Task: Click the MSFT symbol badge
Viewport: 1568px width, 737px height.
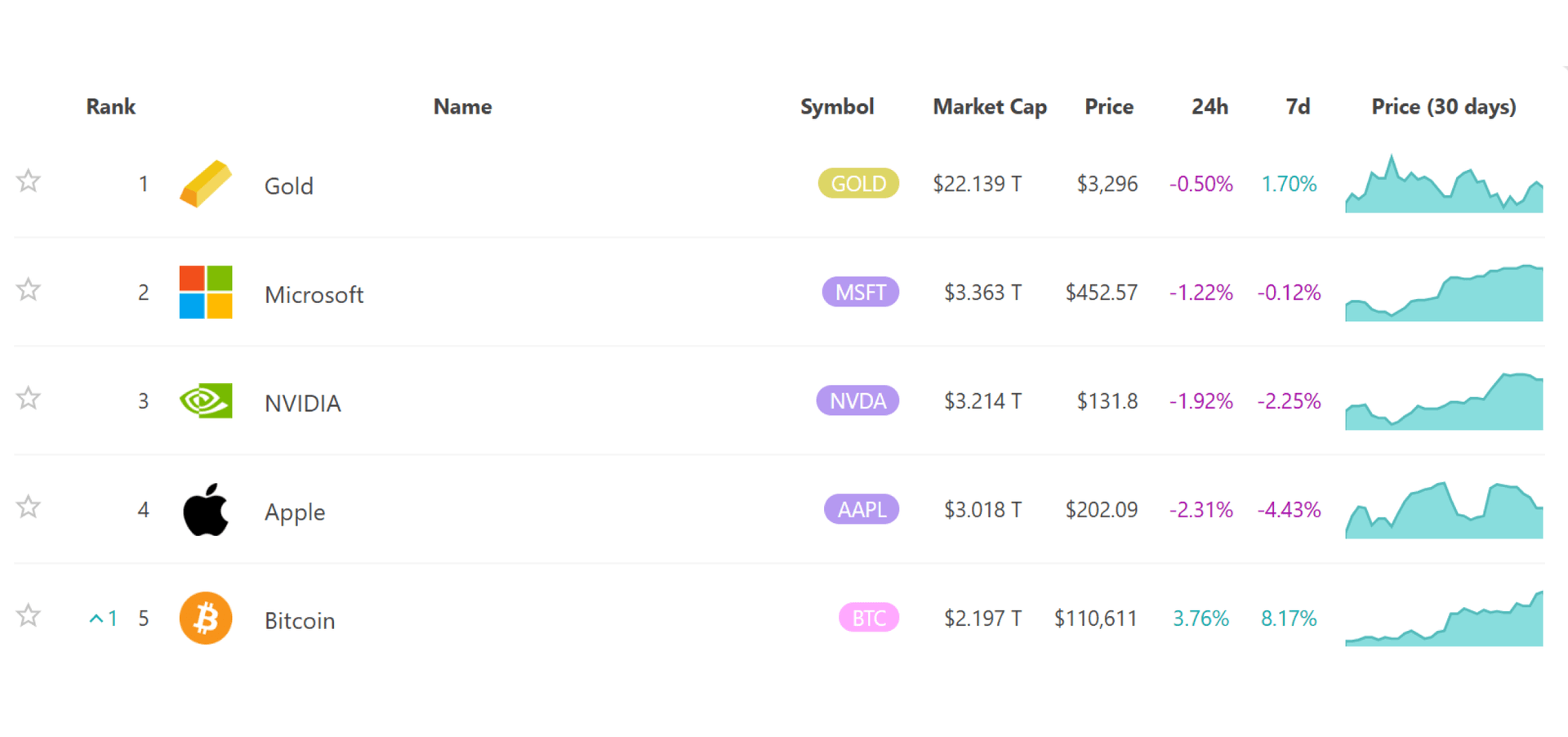Action: tap(861, 292)
